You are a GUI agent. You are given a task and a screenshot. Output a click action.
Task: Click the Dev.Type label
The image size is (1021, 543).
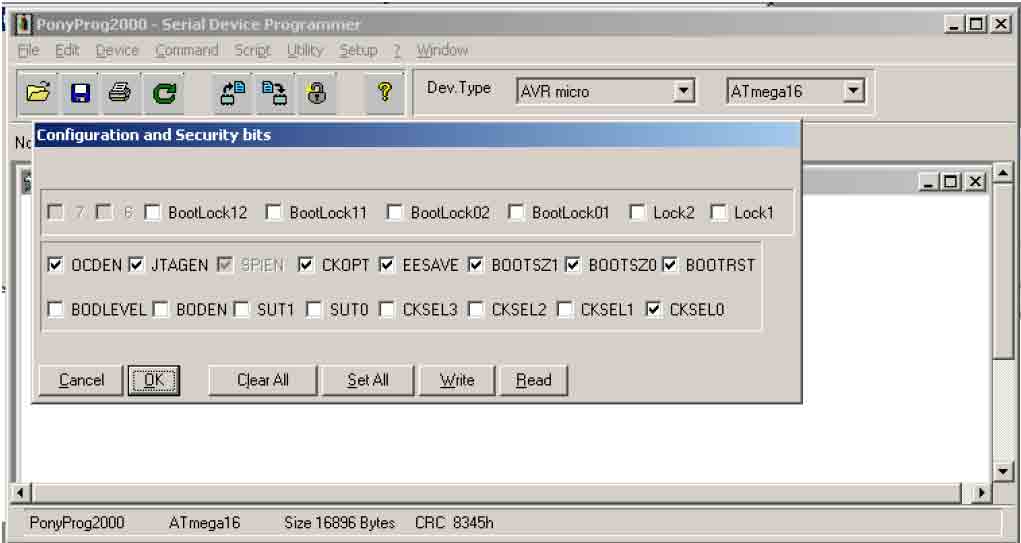(x=458, y=88)
